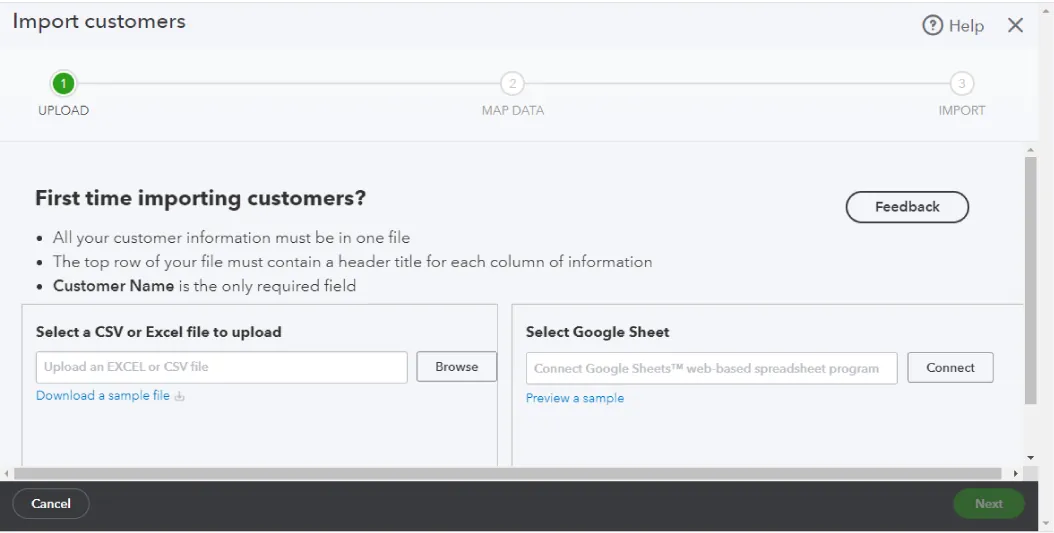Select the step 2 Map Data circle
The image size is (1054, 533).
(x=512, y=84)
